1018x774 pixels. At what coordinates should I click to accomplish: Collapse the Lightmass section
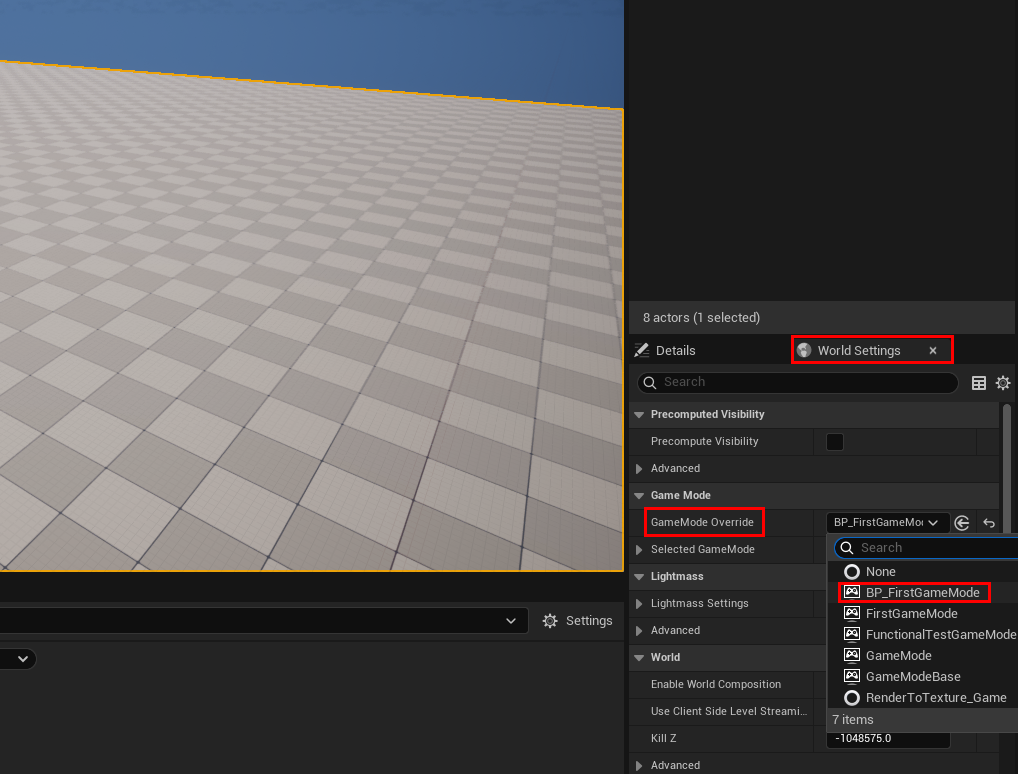(x=639, y=577)
